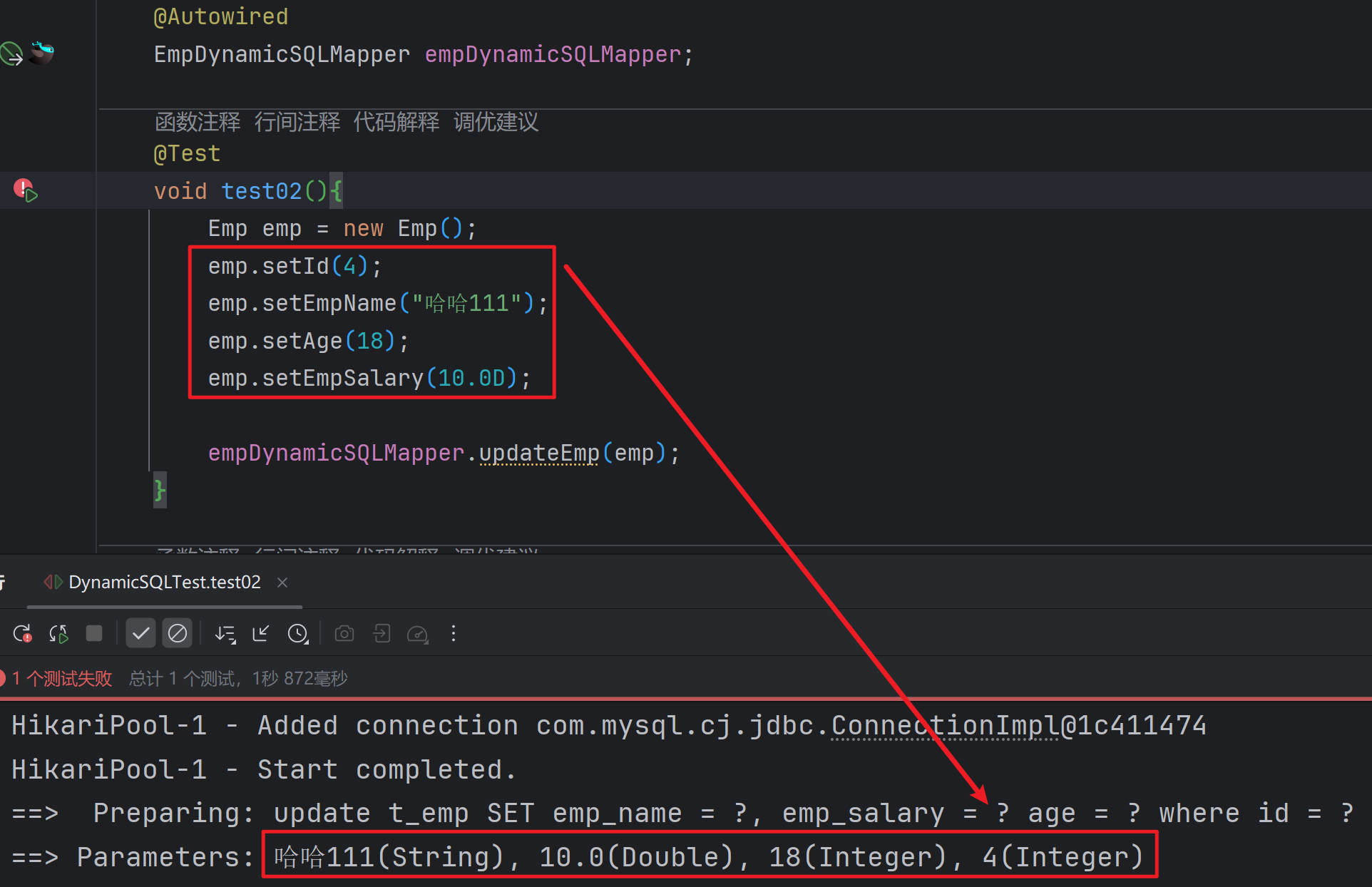Image resolution: width=1372 pixels, height=887 pixels.
Task: Open the test history clock dropdown
Action: pos(297,633)
